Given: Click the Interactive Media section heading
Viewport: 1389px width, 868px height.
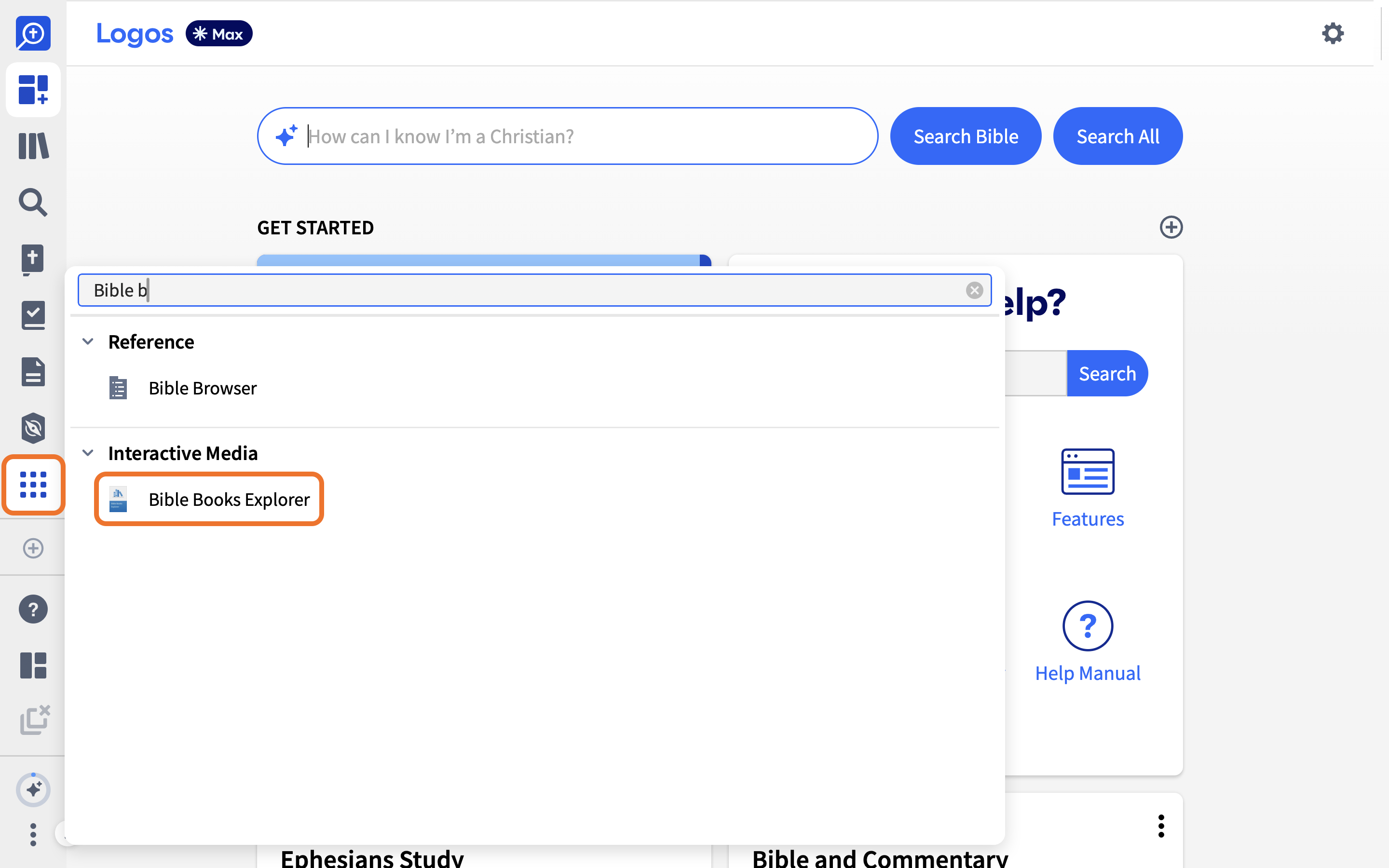Looking at the screenshot, I should [x=183, y=453].
